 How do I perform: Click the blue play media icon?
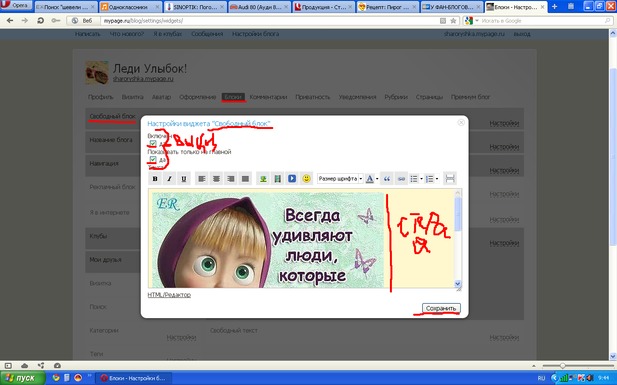(x=292, y=179)
